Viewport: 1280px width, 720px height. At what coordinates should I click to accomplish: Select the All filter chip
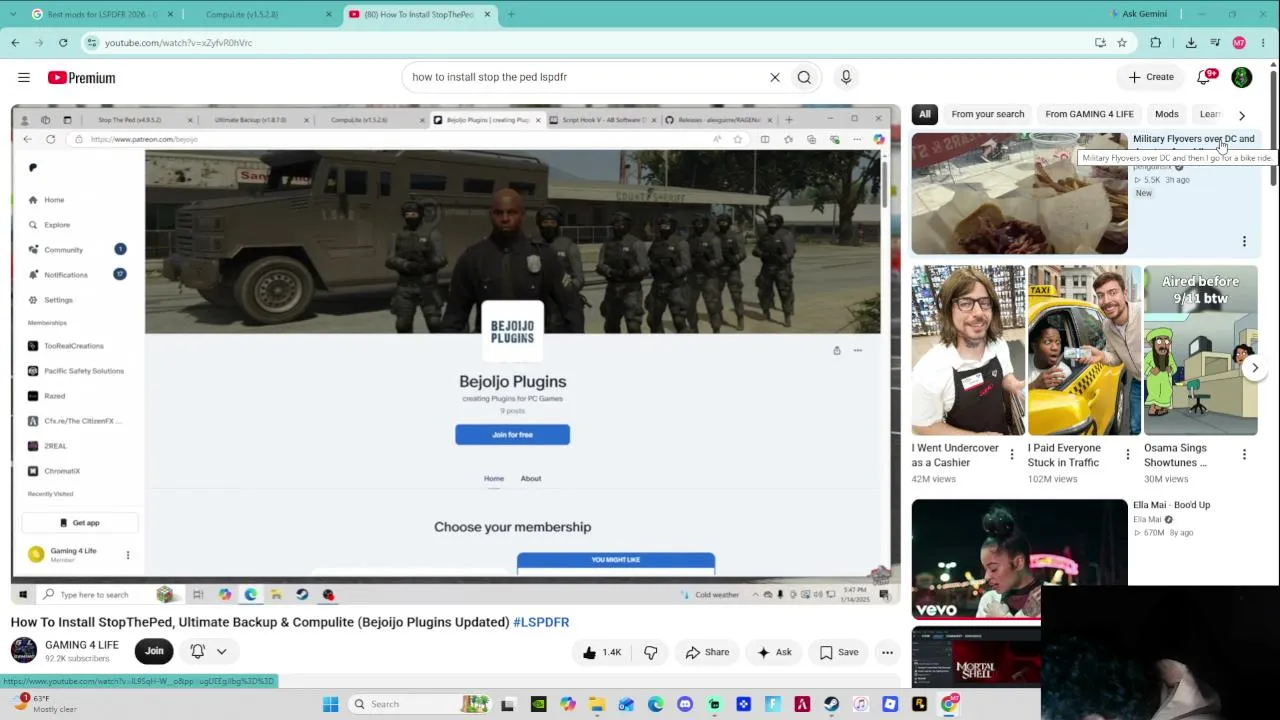coord(925,114)
